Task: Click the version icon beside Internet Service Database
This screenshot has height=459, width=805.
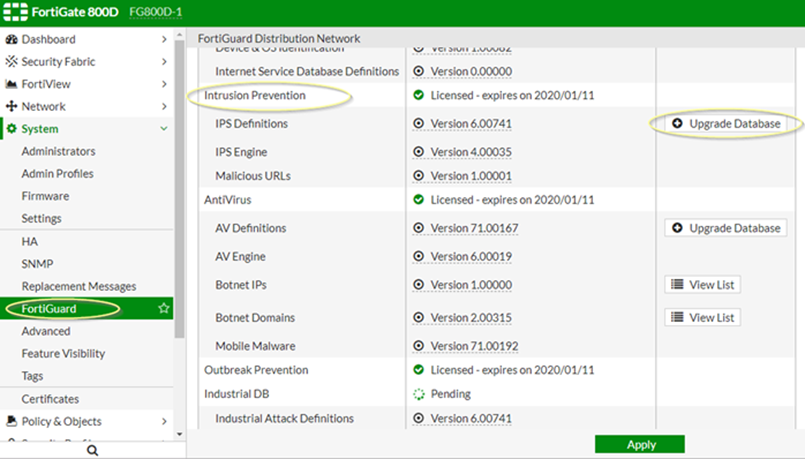Action: point(419,71)
